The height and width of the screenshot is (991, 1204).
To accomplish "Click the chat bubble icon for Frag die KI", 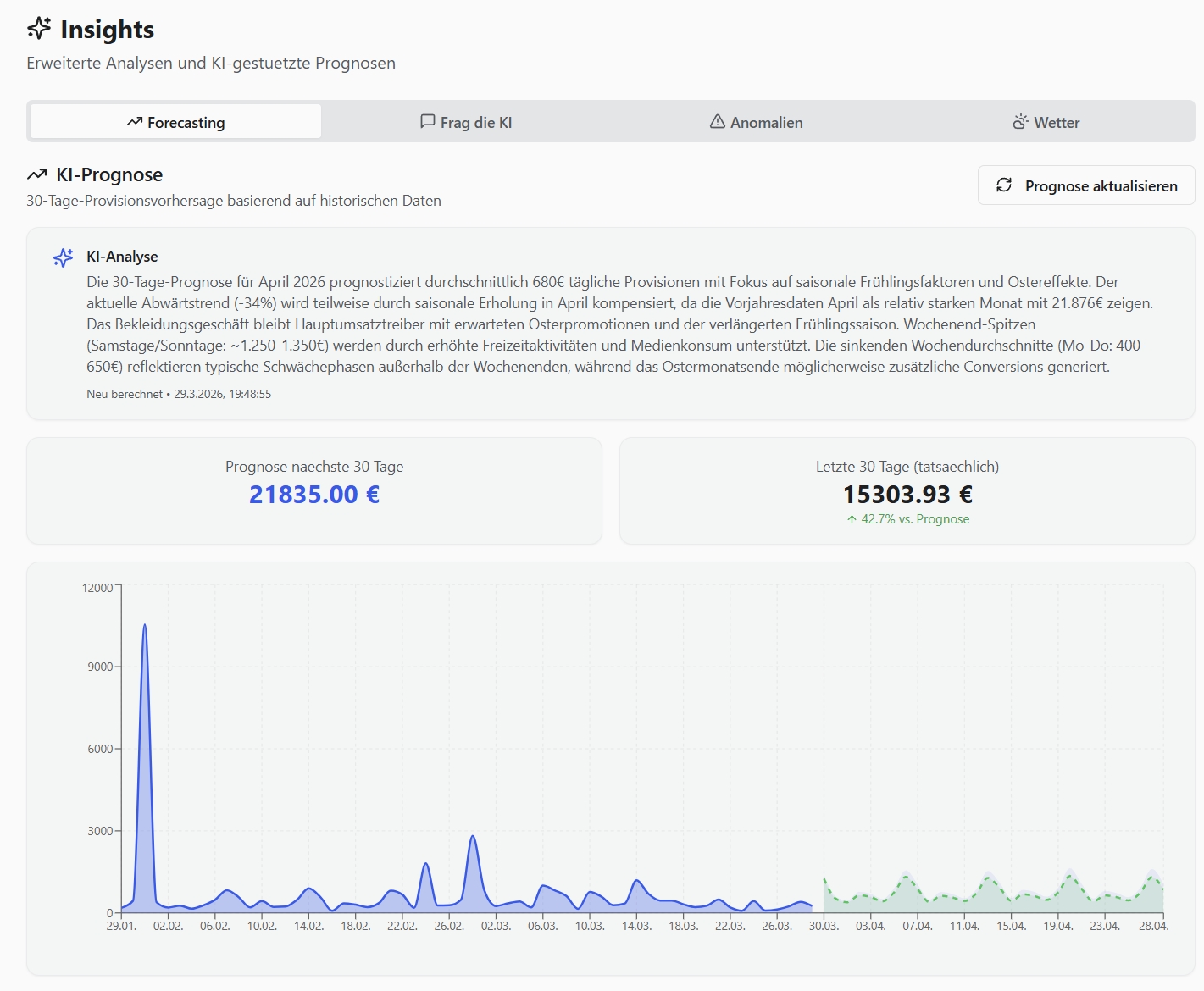I will click(428, 122).
